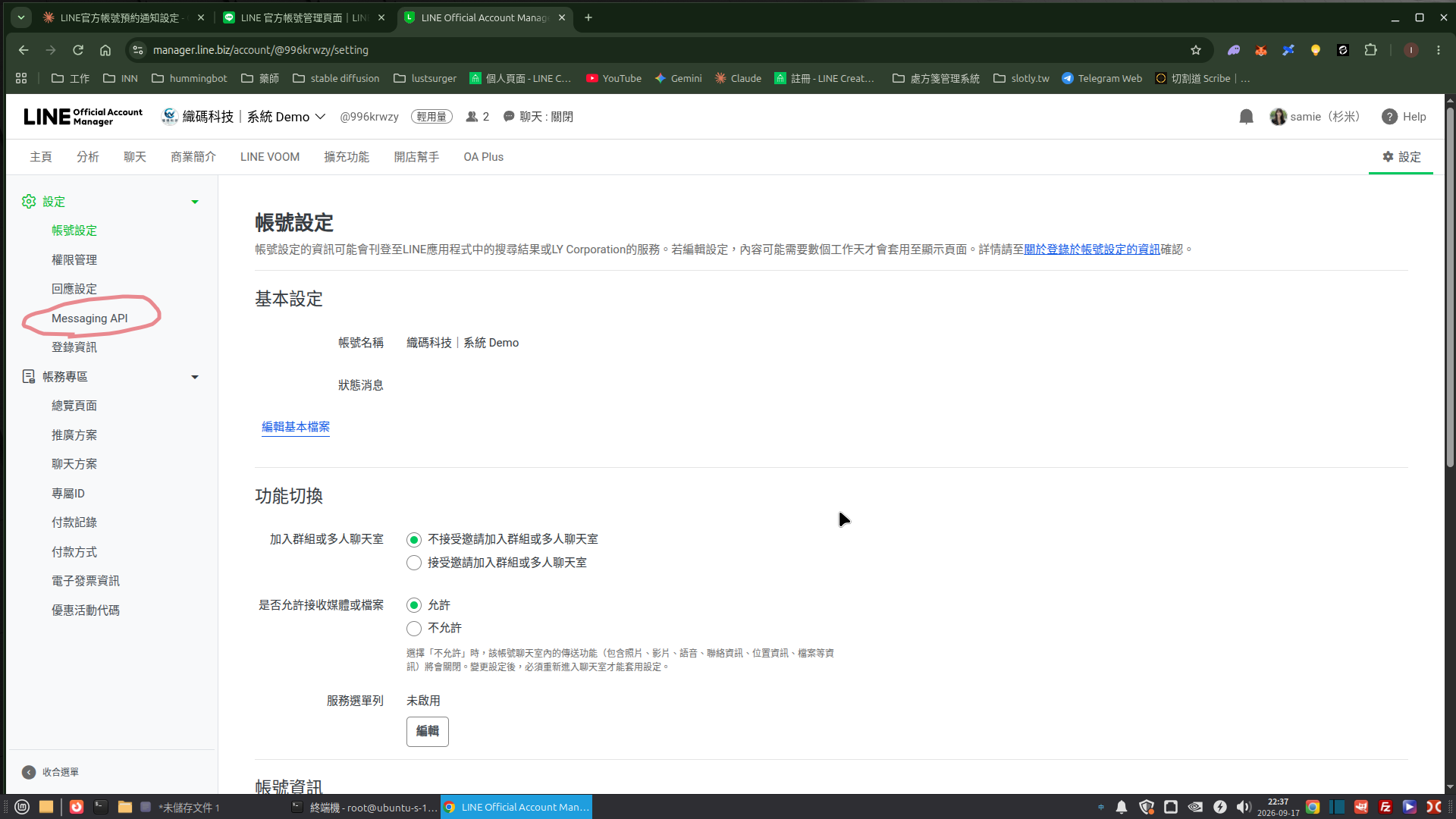
Task: Open the 聊天 navigation tab
Action: (x=135, y=157)
